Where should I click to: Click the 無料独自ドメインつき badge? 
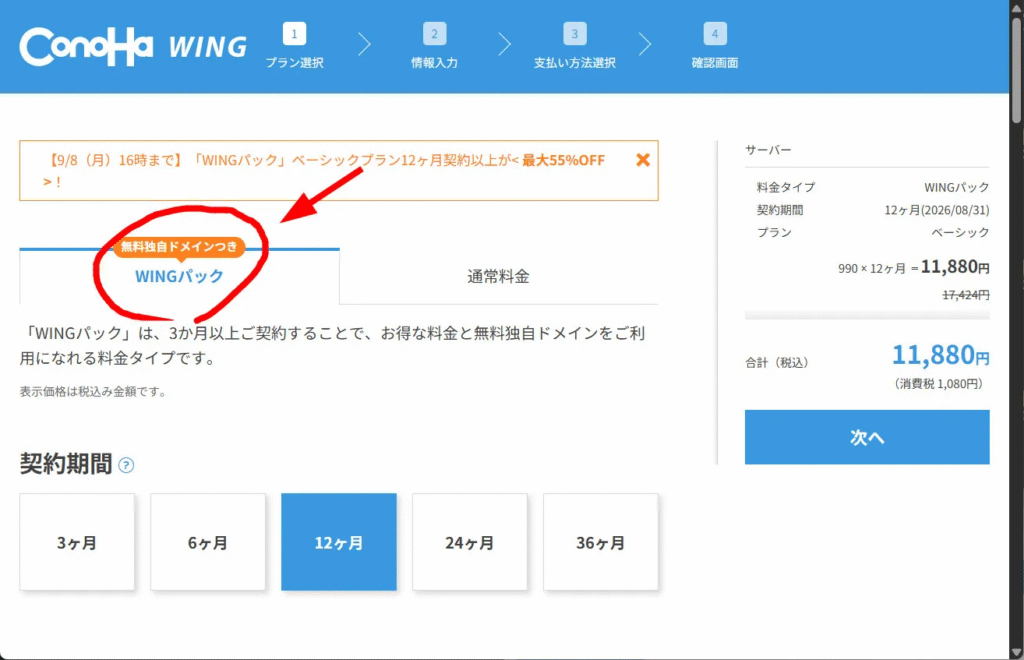point(179,247)
